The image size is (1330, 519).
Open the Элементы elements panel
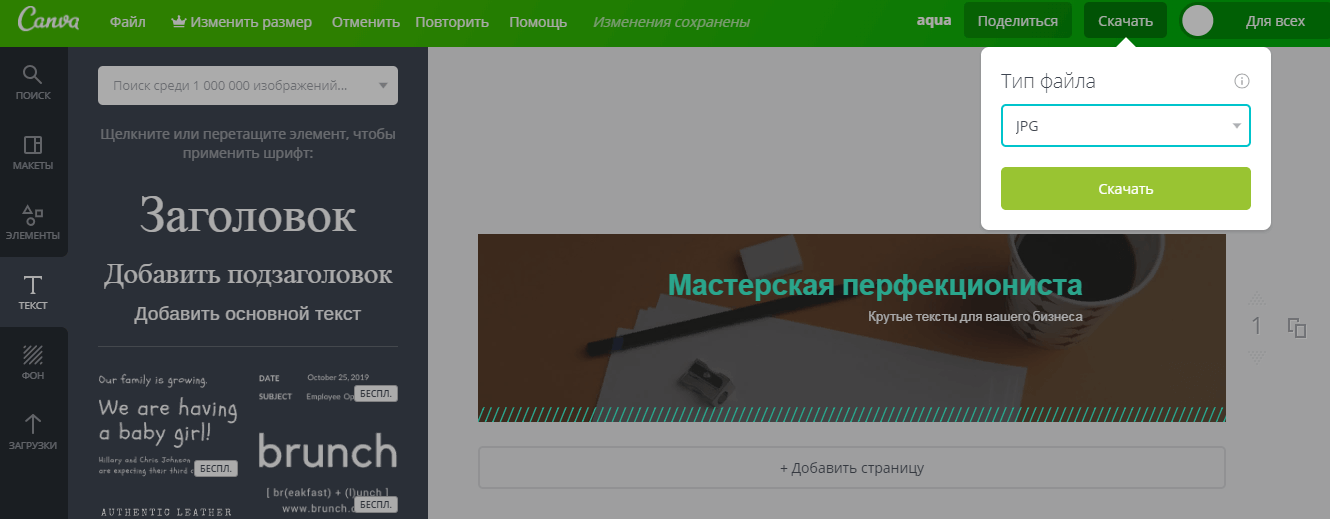click(x=33, y=223)
